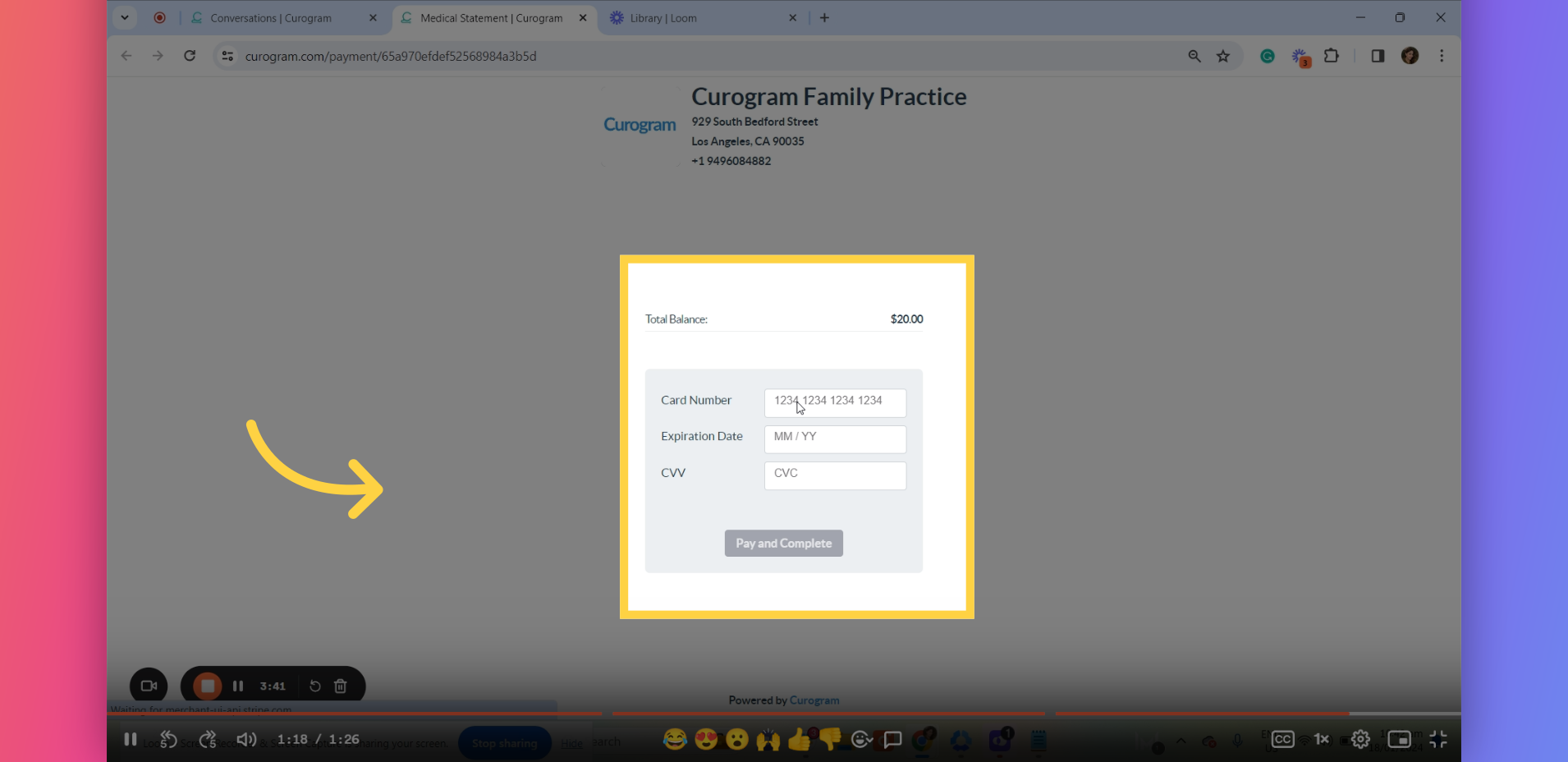React with the raised hands emoji
Screen dimensions: 1568x762
[x=768, y=739]
